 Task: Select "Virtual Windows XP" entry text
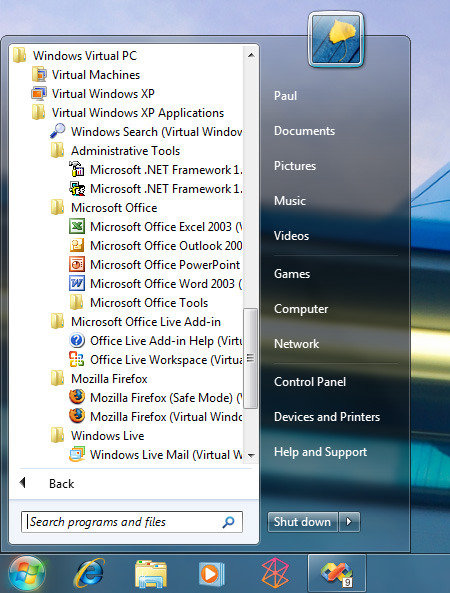pyautogui.click(x=103, y=94)
